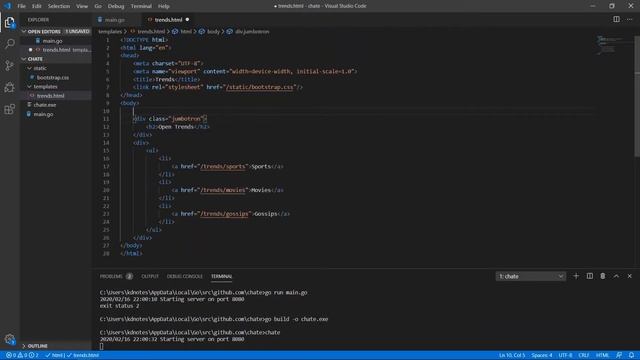Click the editor vertical scrollbar
Viewport: 640px width, 360px height.
pyautogui.click(x=637, y=96)
